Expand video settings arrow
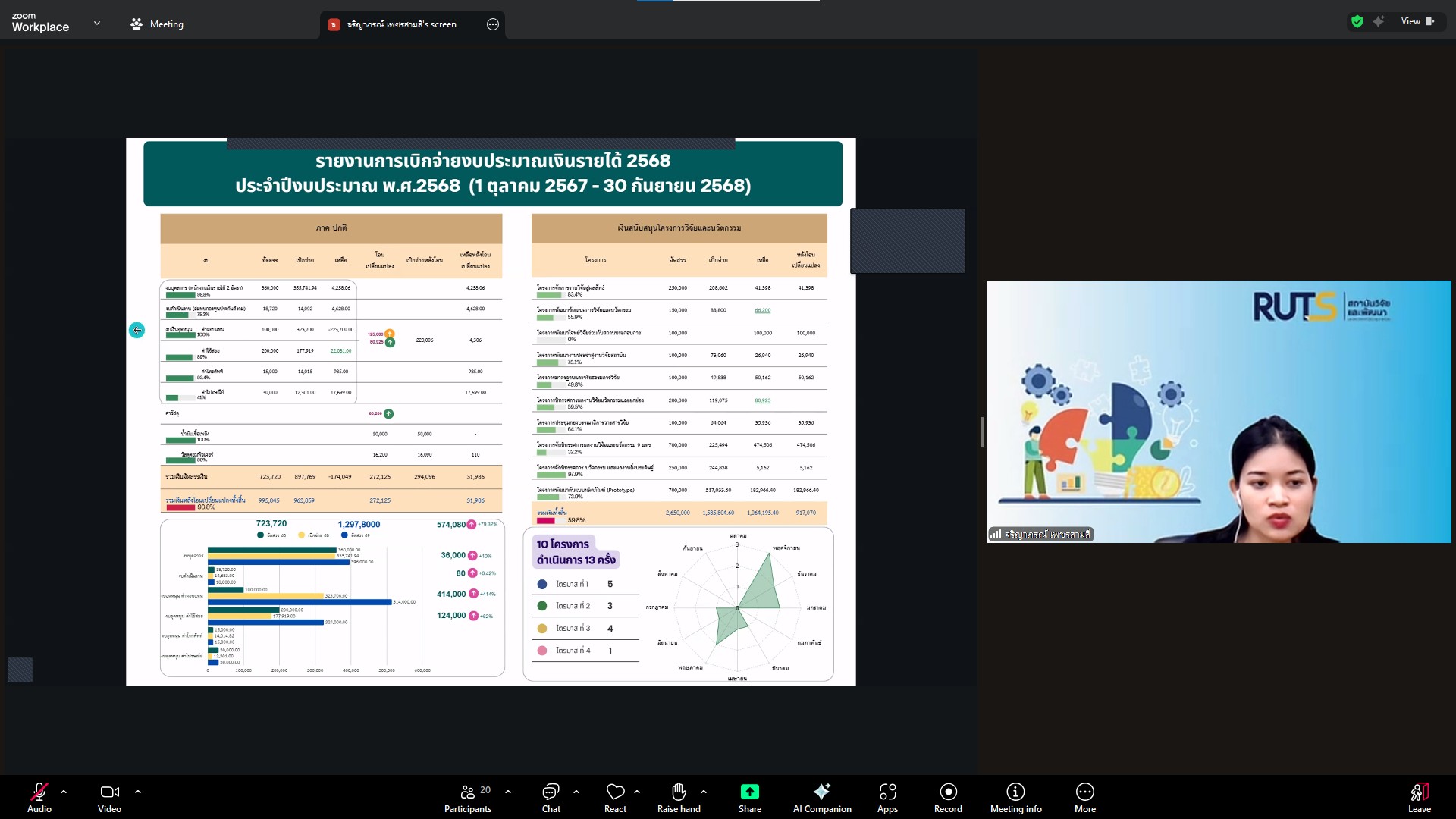The height and width of the screenshot is (819, 1456). point(138,792)
